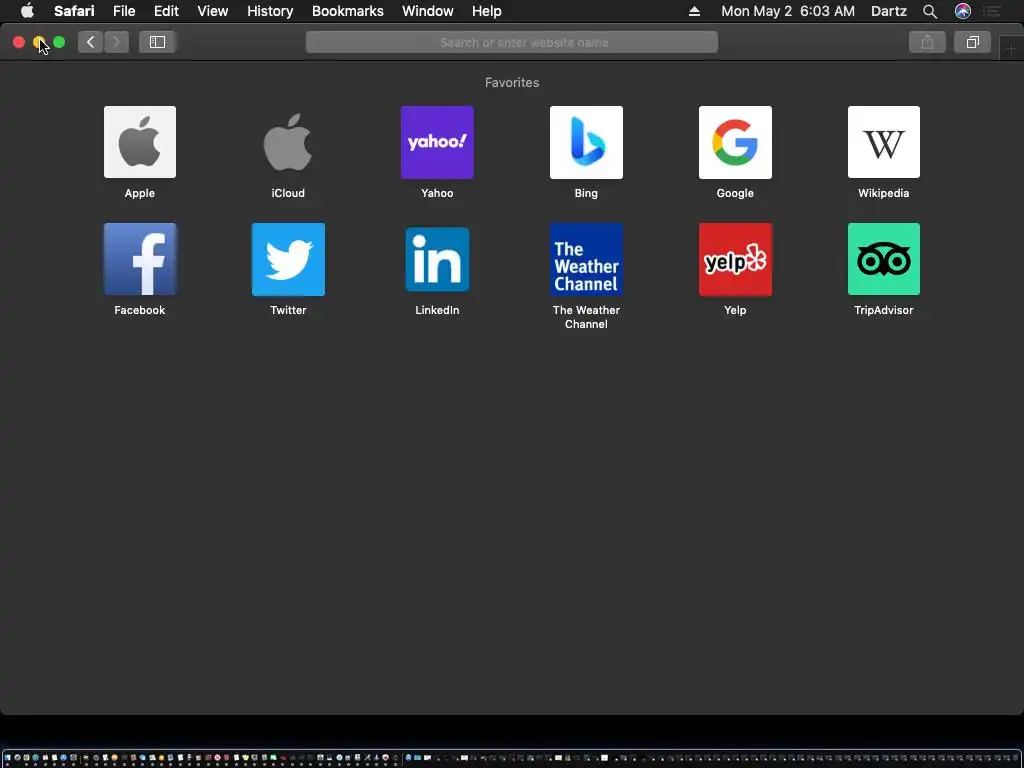Viewport: 1024px width, 768px height.
Task: Open the Facebook favorite
Action: pos(140,259)
